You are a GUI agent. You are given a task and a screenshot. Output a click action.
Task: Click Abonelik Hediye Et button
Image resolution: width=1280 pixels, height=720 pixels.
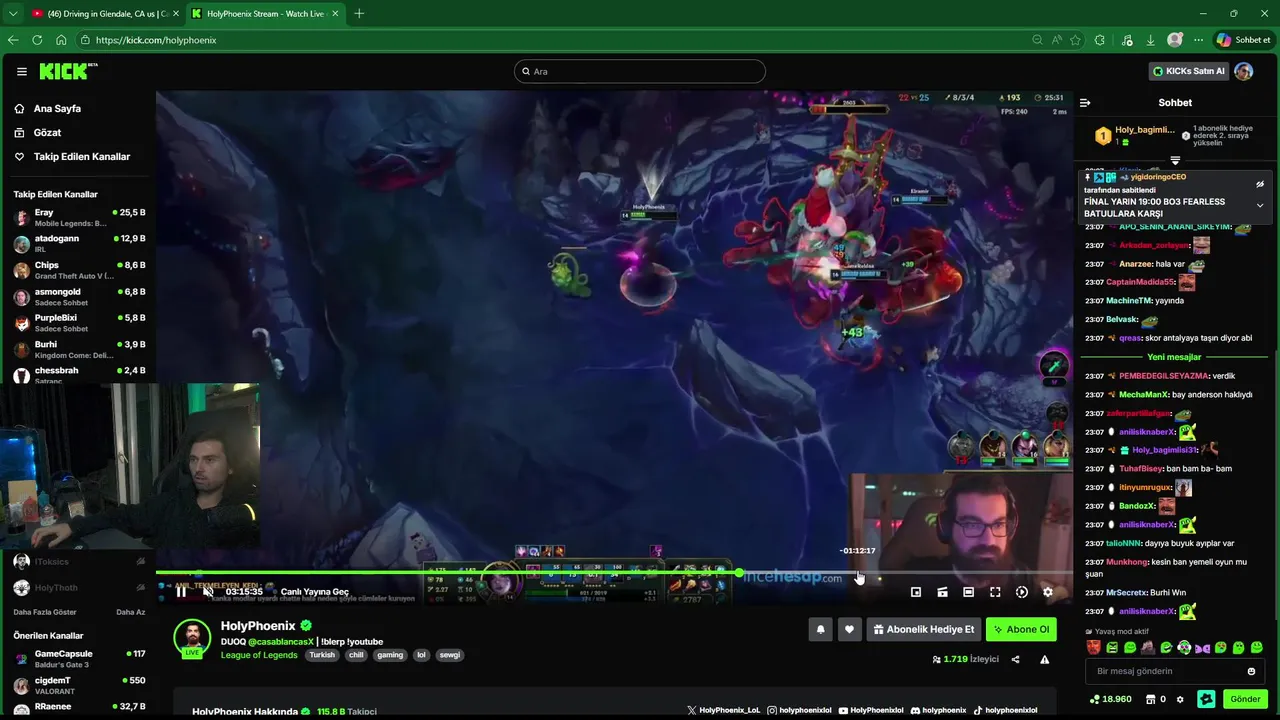(923, 629)
